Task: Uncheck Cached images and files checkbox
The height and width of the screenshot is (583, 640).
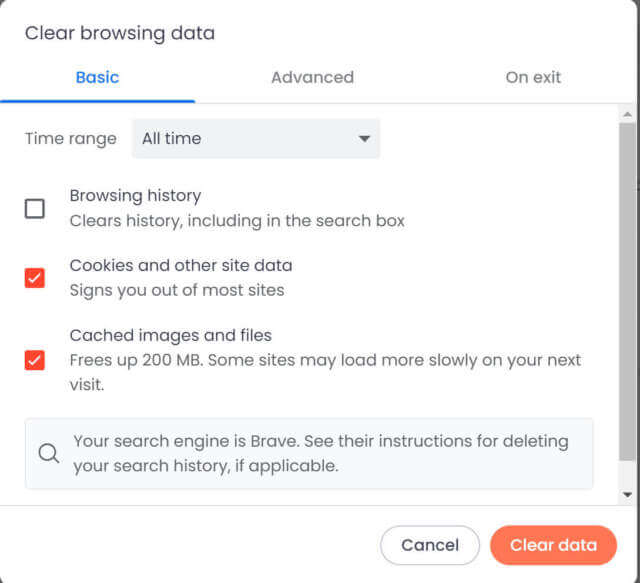Action: click(x=35, y=360)
